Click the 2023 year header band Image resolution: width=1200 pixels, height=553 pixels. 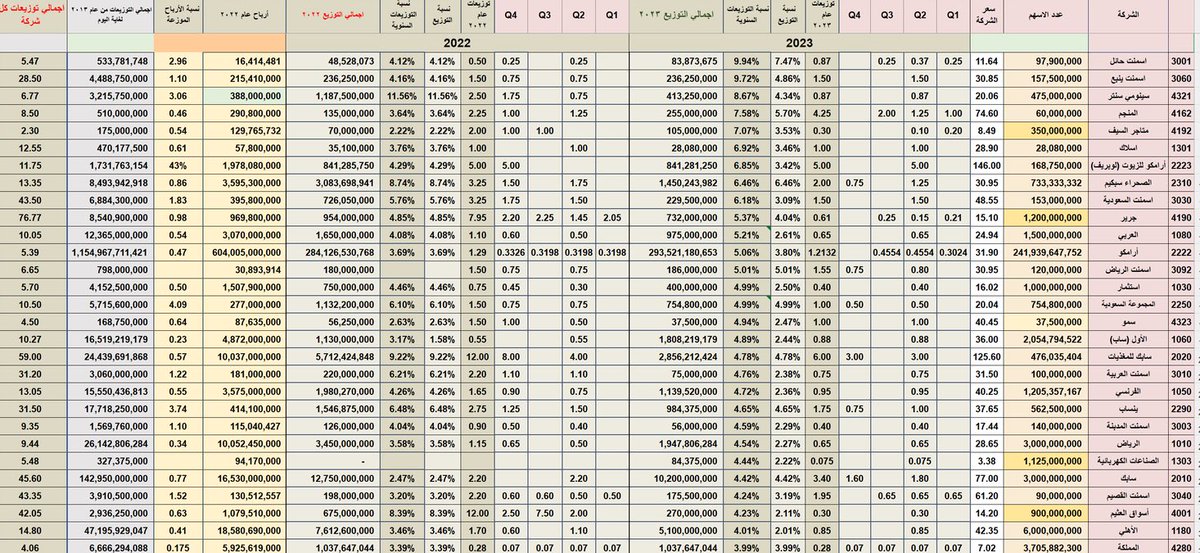[798, 43]
